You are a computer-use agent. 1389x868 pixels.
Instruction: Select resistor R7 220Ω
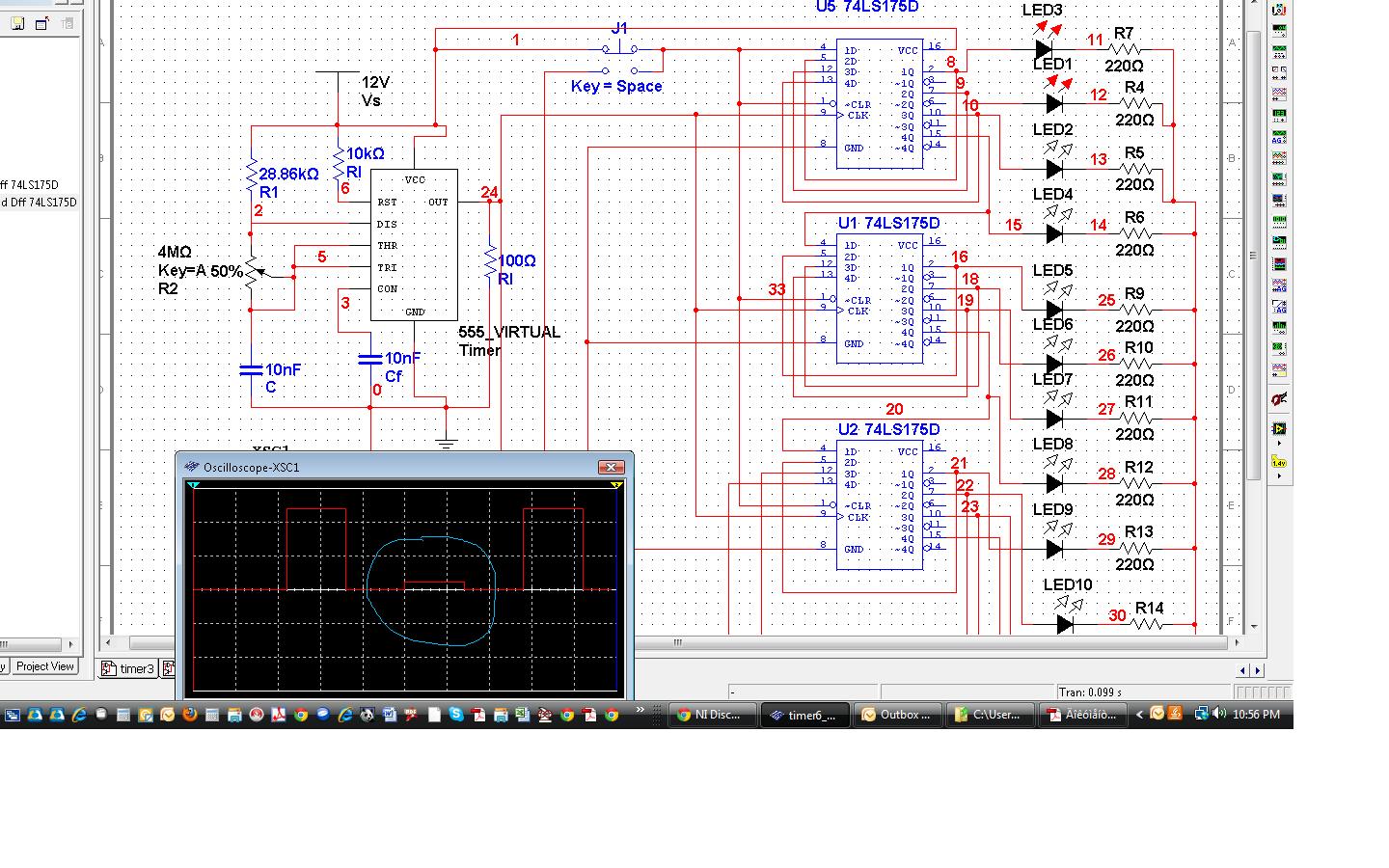[x=1125, y=48]
